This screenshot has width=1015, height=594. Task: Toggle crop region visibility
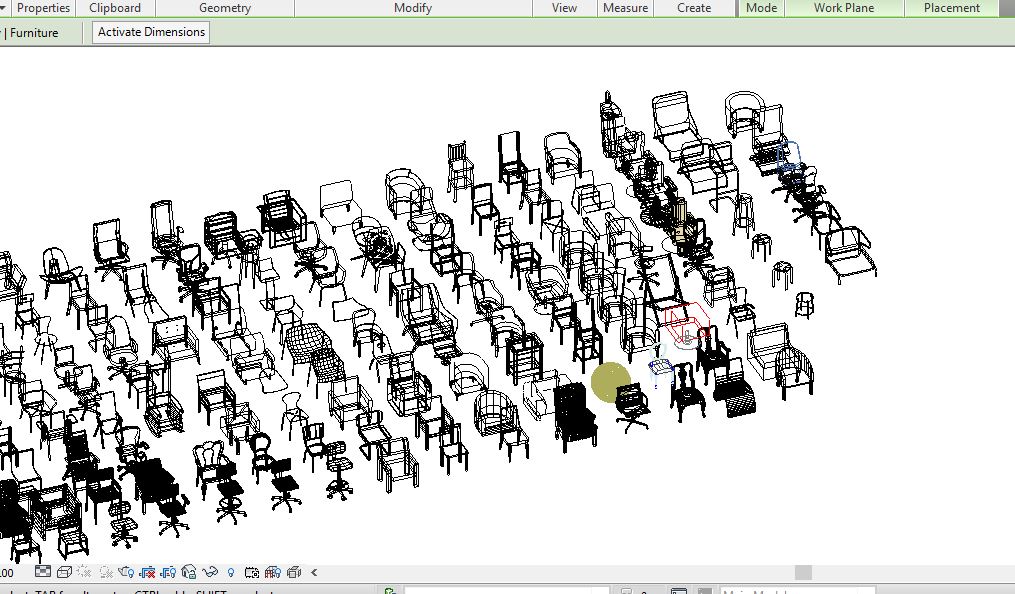click(x=168, y=572)
